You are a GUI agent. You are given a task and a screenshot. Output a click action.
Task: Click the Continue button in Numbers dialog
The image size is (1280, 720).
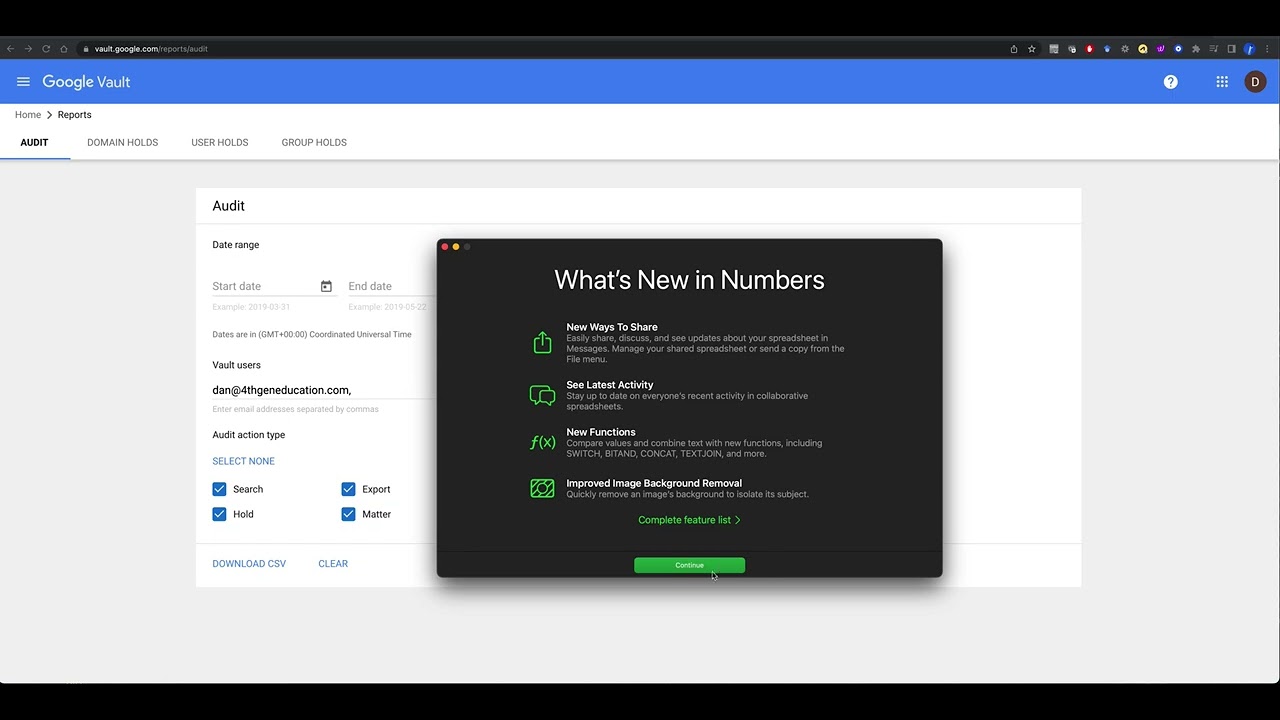[x=689, y=565]
